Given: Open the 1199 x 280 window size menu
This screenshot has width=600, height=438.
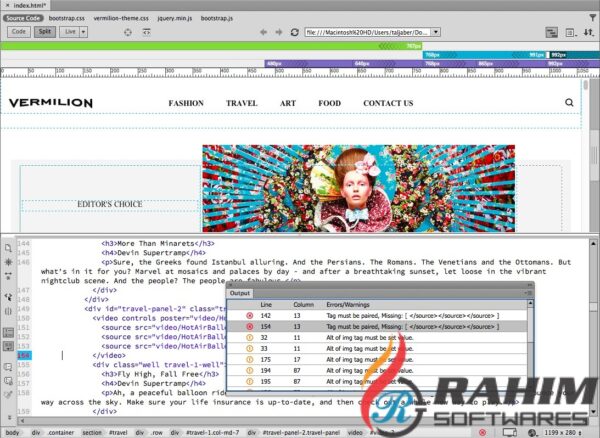Looking at the screenshot, I should coord(563,433).
